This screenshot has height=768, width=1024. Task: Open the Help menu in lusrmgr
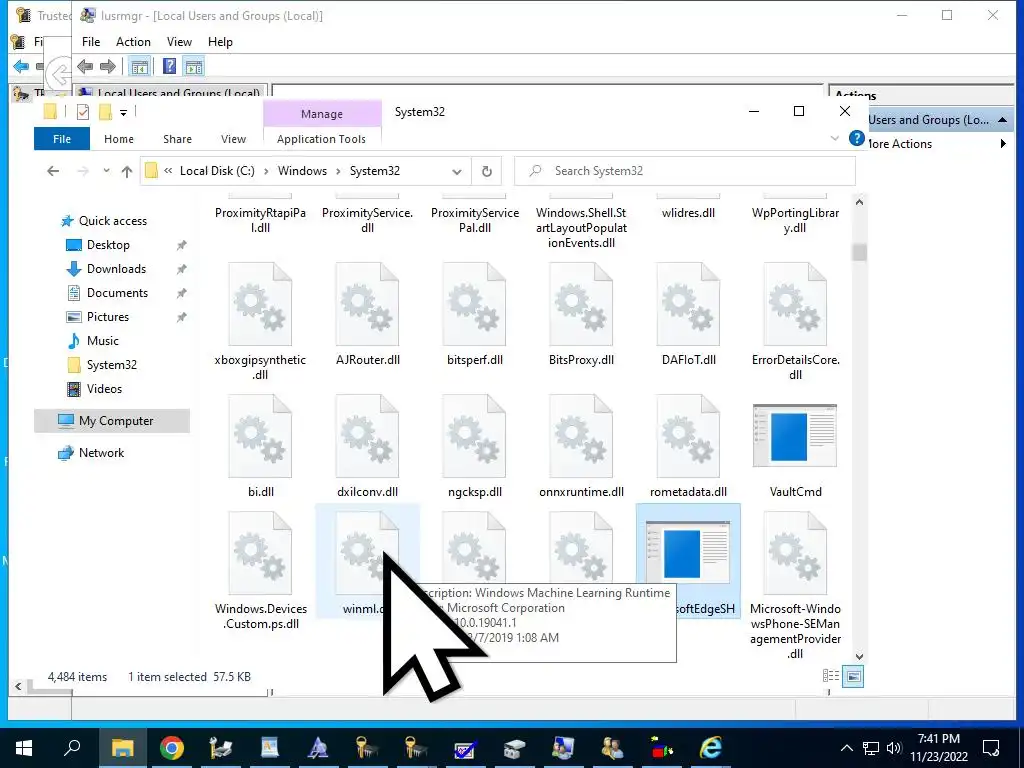220,42
